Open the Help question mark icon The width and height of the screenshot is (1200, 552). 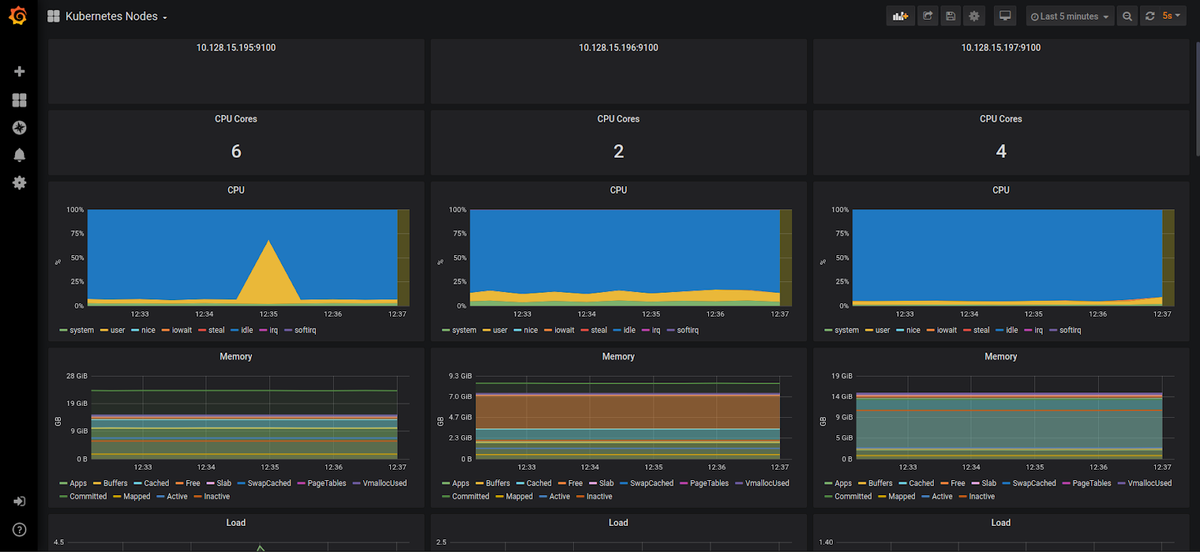pos(19,529)
